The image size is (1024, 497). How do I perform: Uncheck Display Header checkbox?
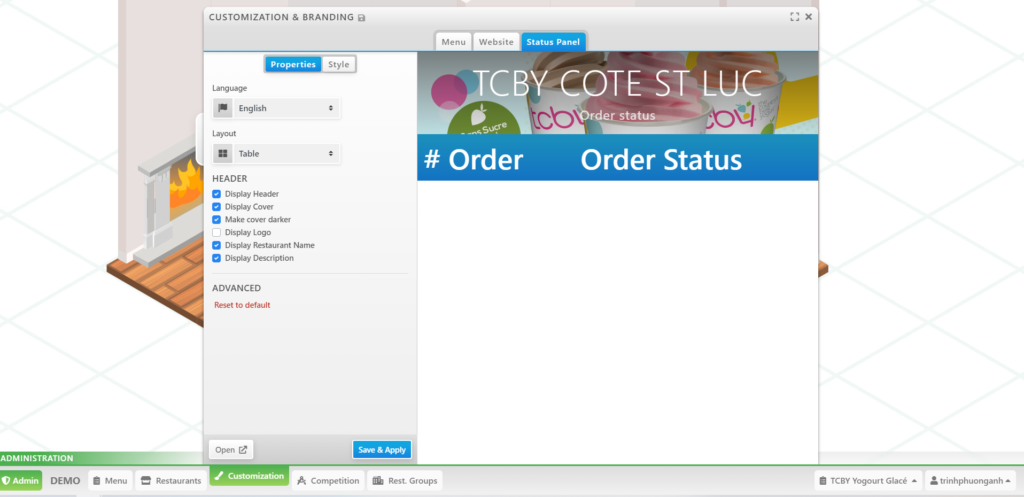coord(217,194)
